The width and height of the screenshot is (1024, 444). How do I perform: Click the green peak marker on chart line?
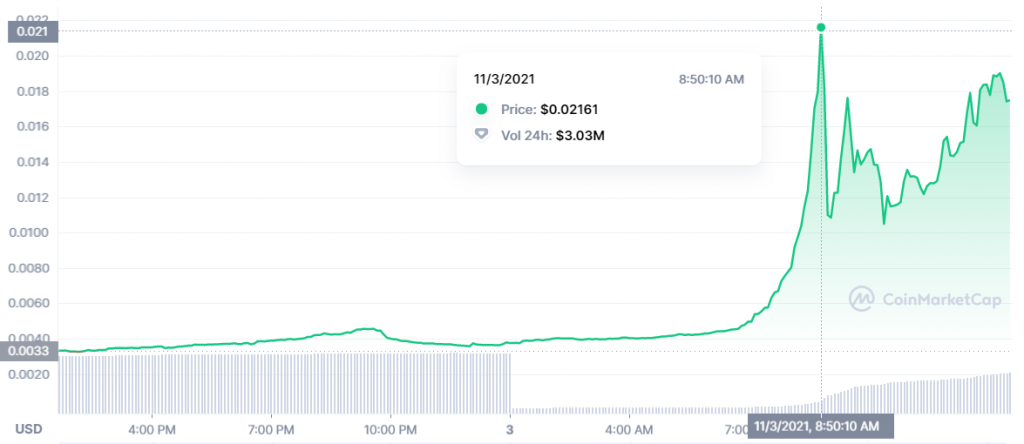pyautogui.click(x=821, y=27)
